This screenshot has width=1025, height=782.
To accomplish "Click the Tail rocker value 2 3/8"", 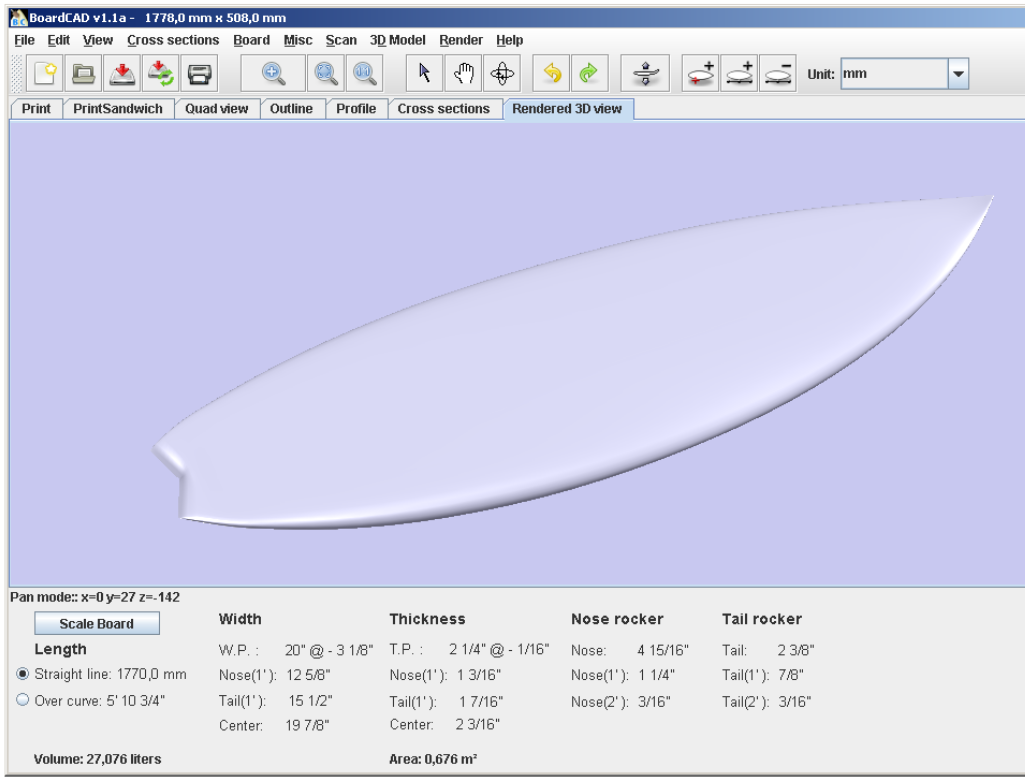I will pos(796,651).
